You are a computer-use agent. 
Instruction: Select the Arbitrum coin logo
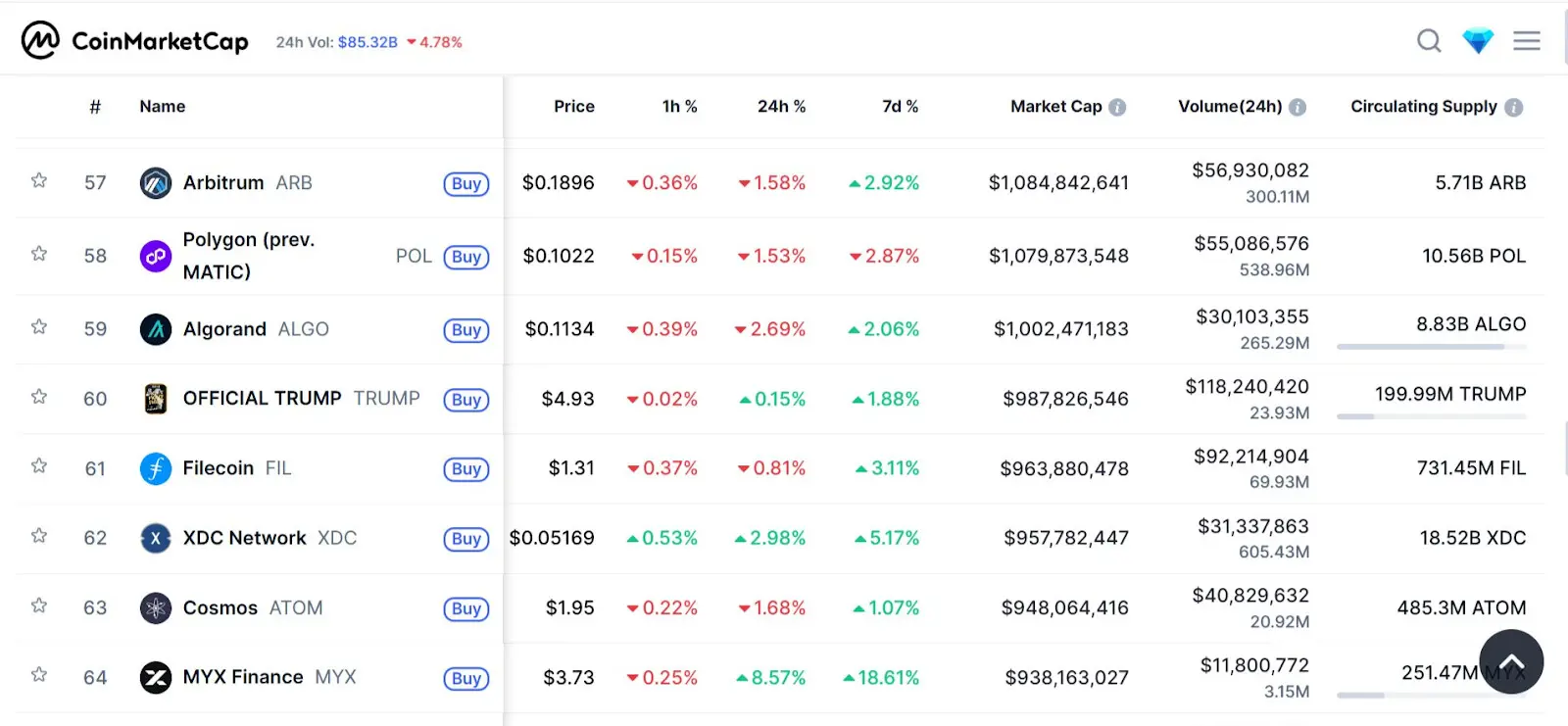(155, 182)
